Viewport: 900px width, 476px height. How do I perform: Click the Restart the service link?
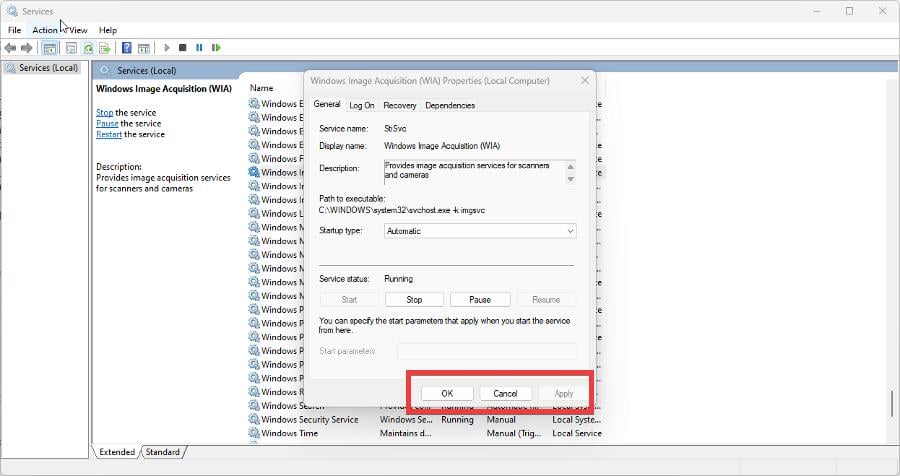(x=109, y=134)
